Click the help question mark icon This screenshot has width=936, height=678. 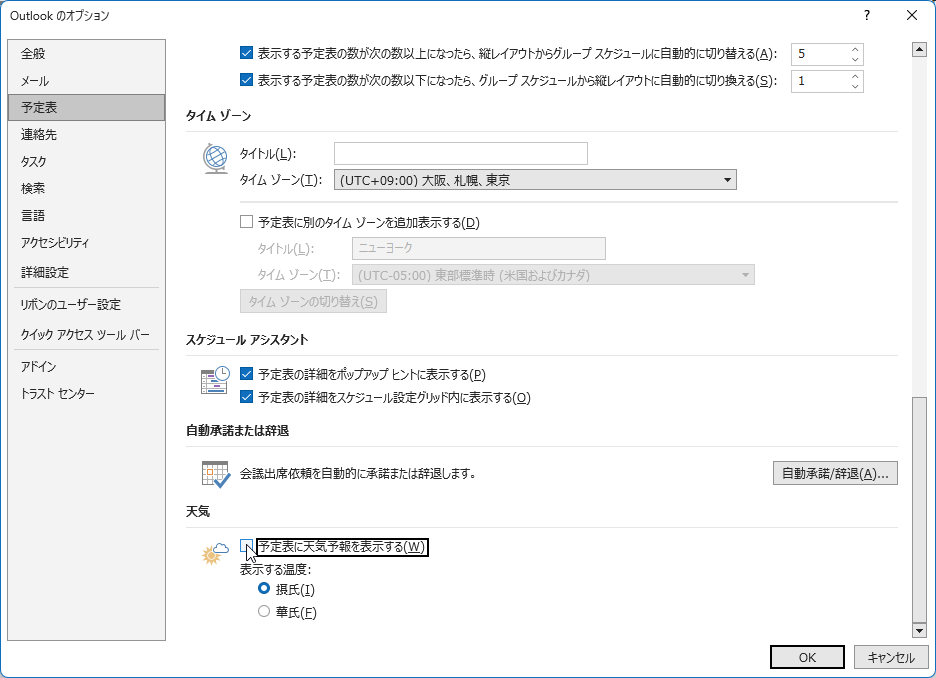[867, 15]
